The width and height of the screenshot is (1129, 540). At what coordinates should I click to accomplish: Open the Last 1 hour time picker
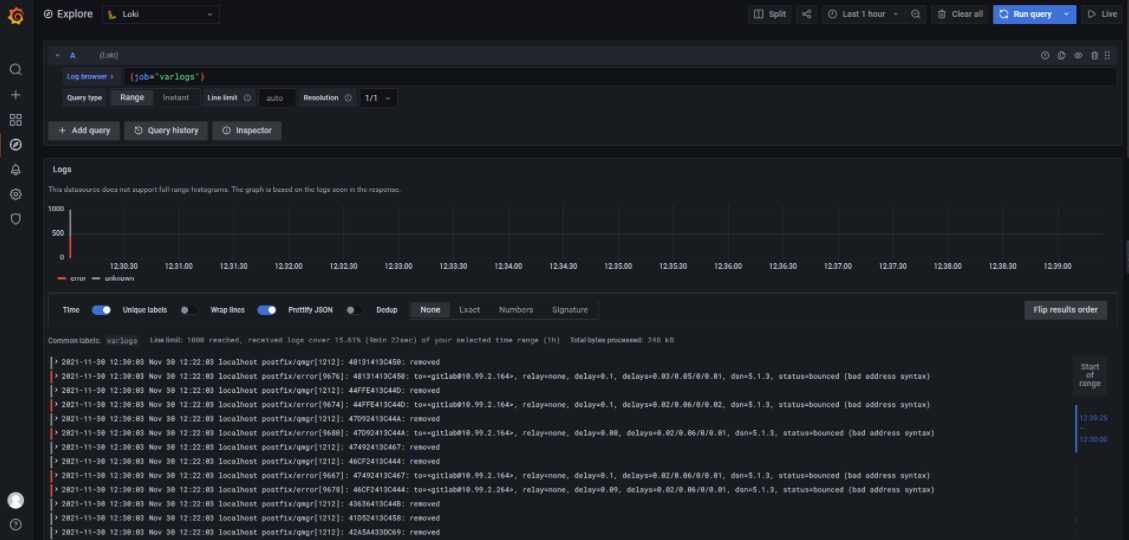pyautogui.click(x=863, y=14)
